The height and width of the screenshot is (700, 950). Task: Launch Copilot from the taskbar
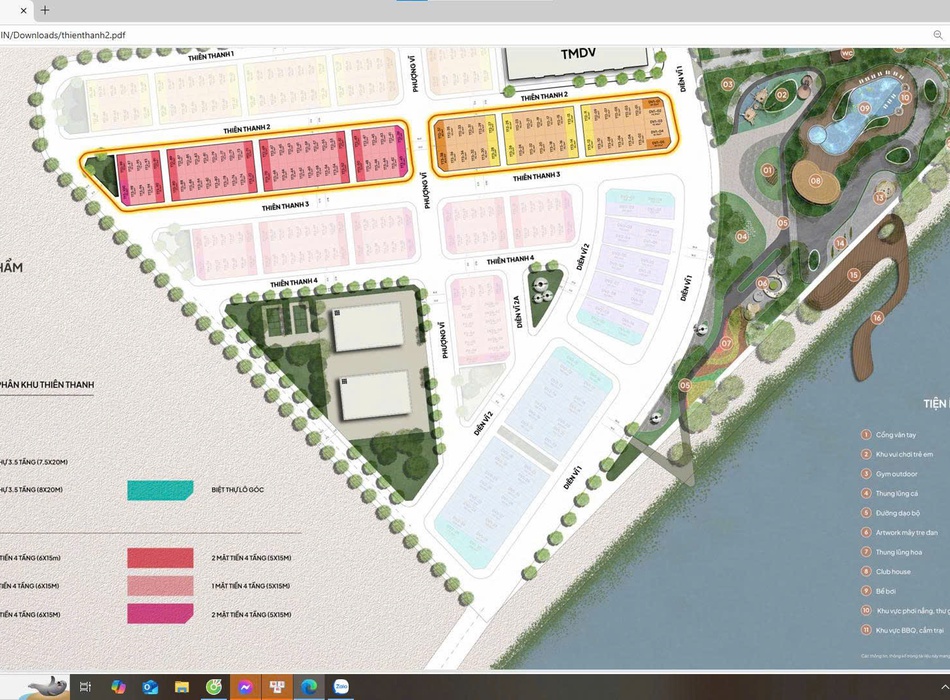(x=118, y=687)
